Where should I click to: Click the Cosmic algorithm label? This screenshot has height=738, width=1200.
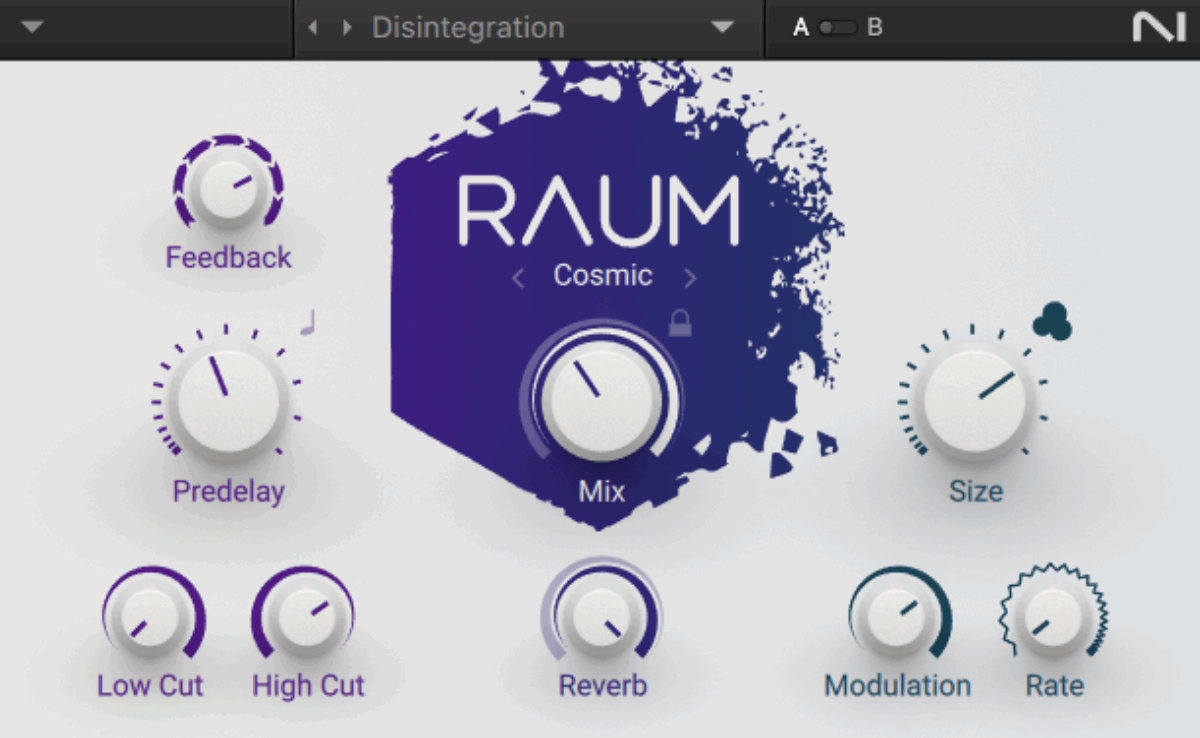(602, 276)
